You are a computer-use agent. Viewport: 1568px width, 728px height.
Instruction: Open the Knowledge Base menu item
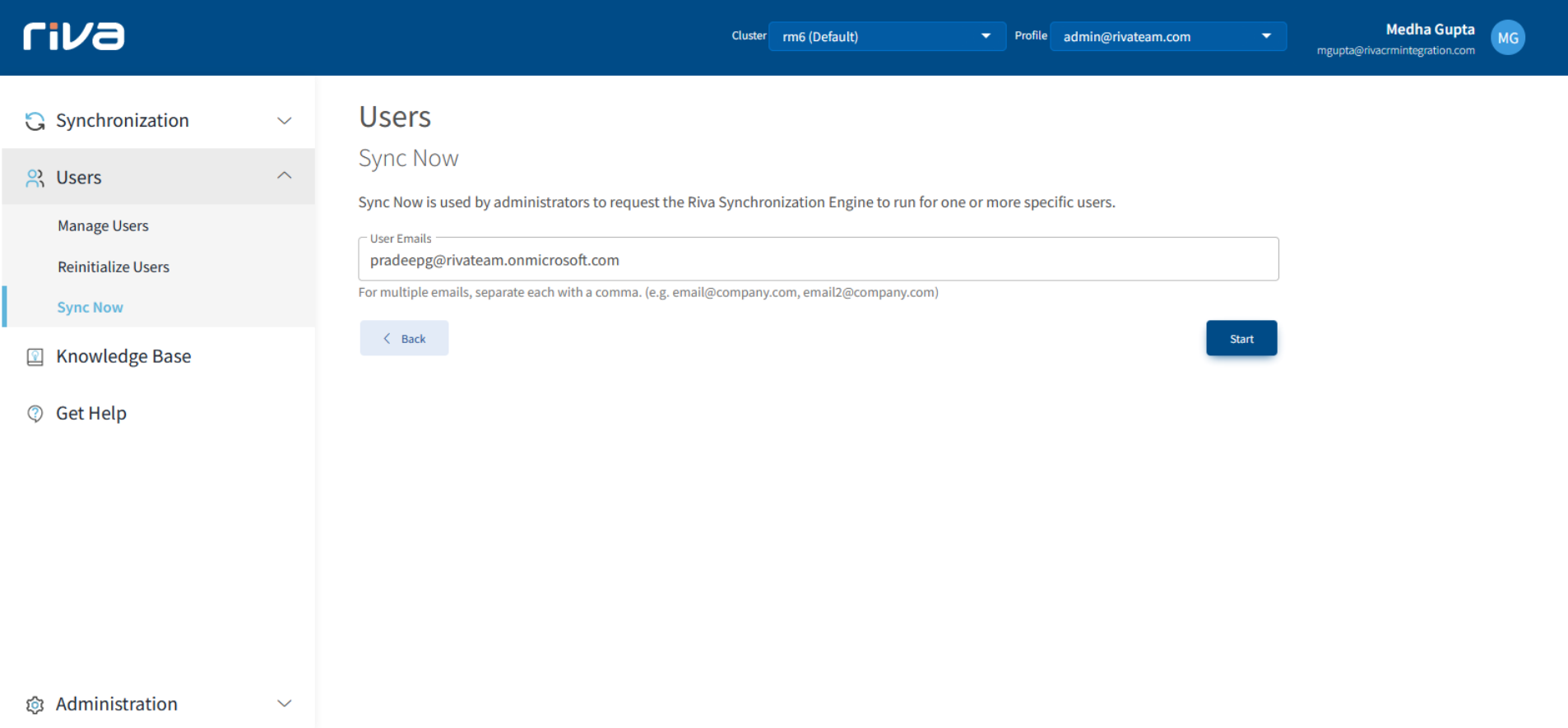click(123, 356)
